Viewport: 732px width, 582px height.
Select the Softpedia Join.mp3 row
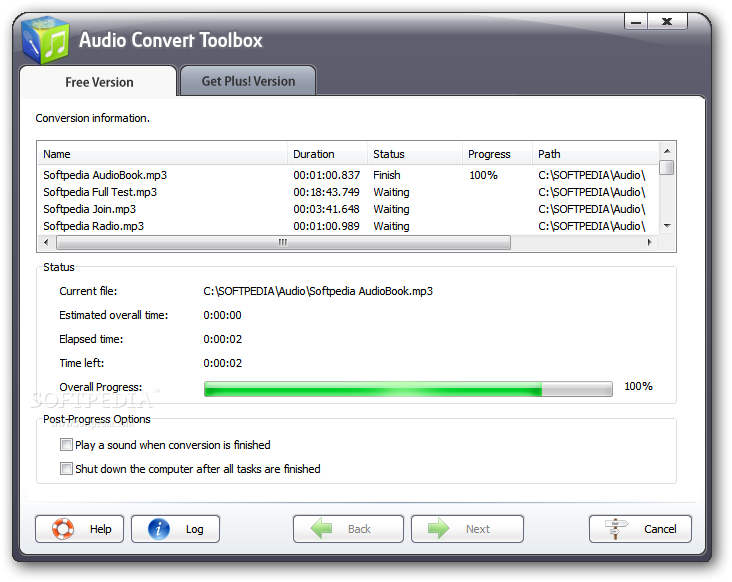(348, 209)
